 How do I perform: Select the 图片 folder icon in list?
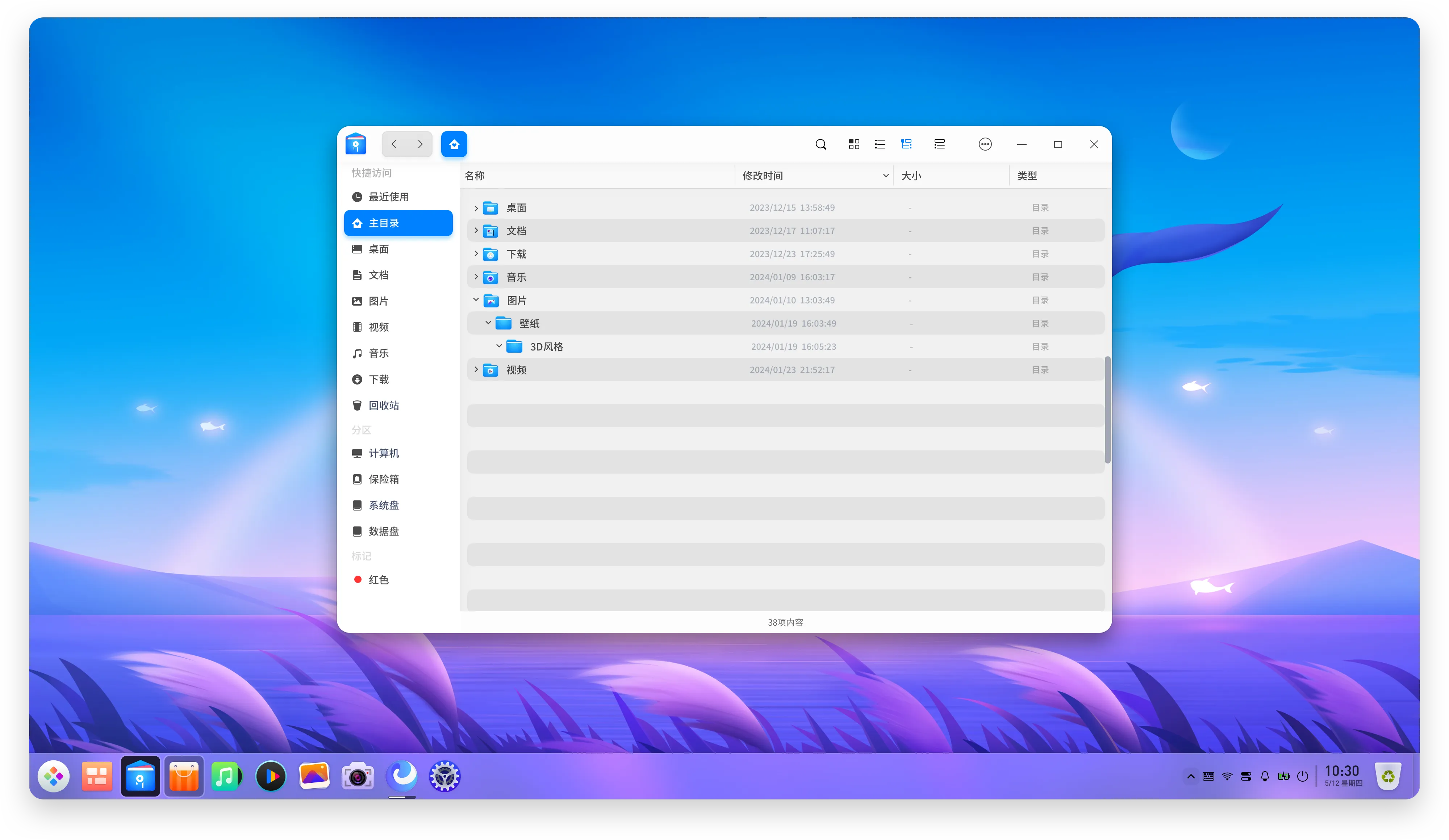491,301
